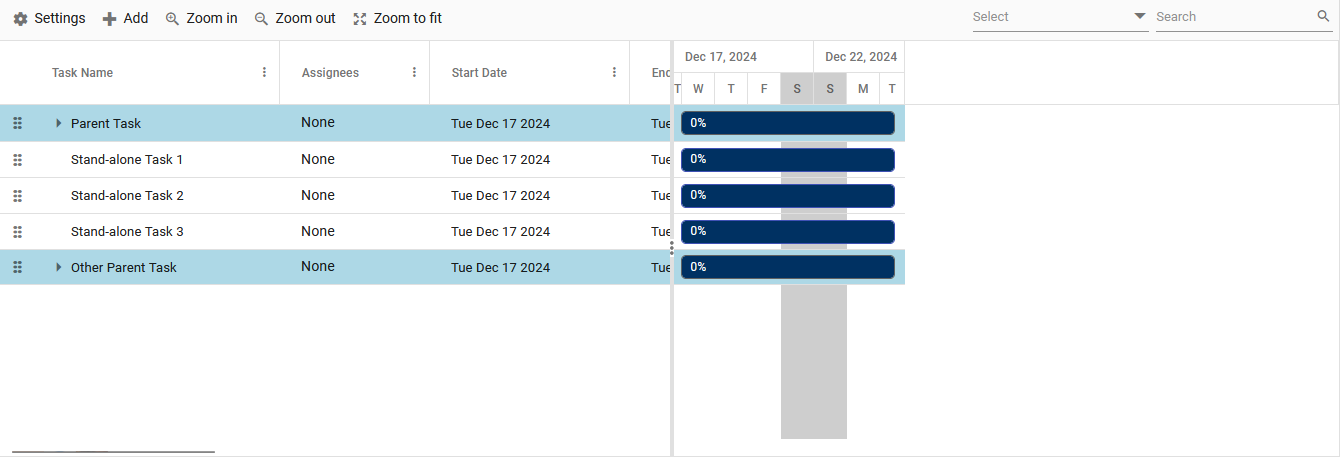
Task: Click the Stand-alone Task 1 name
Action: [x=127, y=159]
